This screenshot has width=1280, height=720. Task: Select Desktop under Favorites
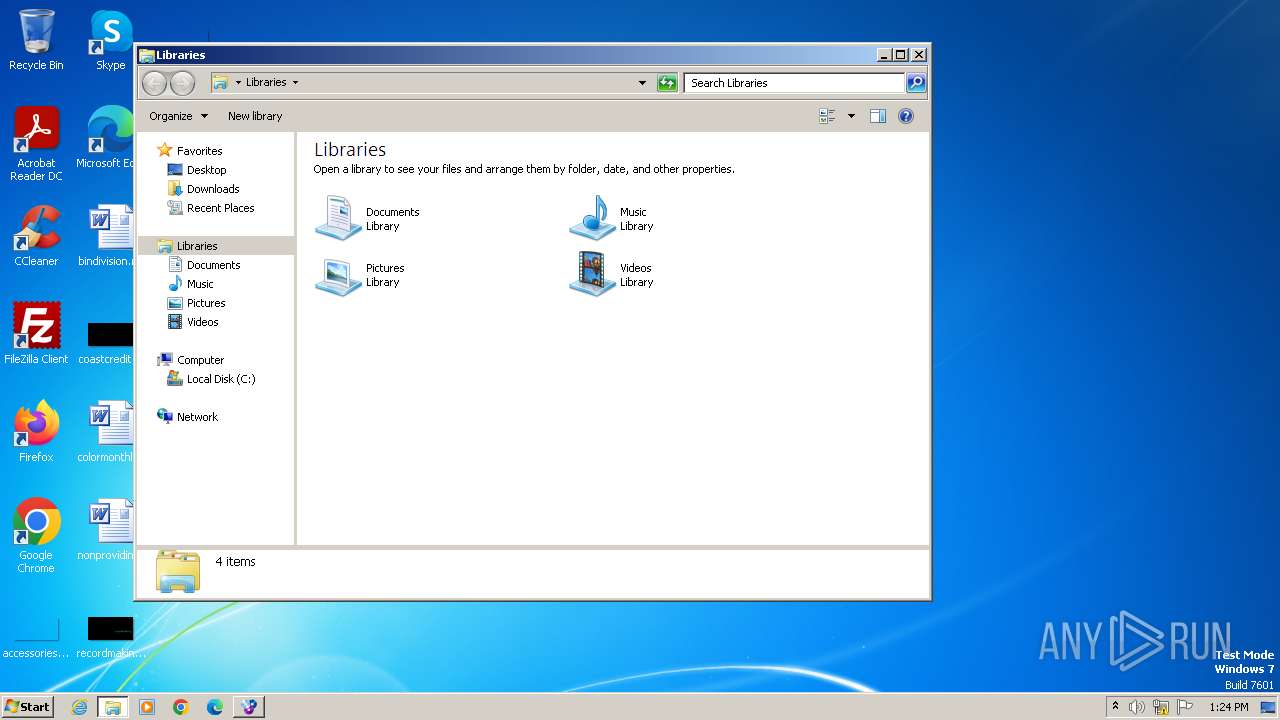tap(206, 170)
